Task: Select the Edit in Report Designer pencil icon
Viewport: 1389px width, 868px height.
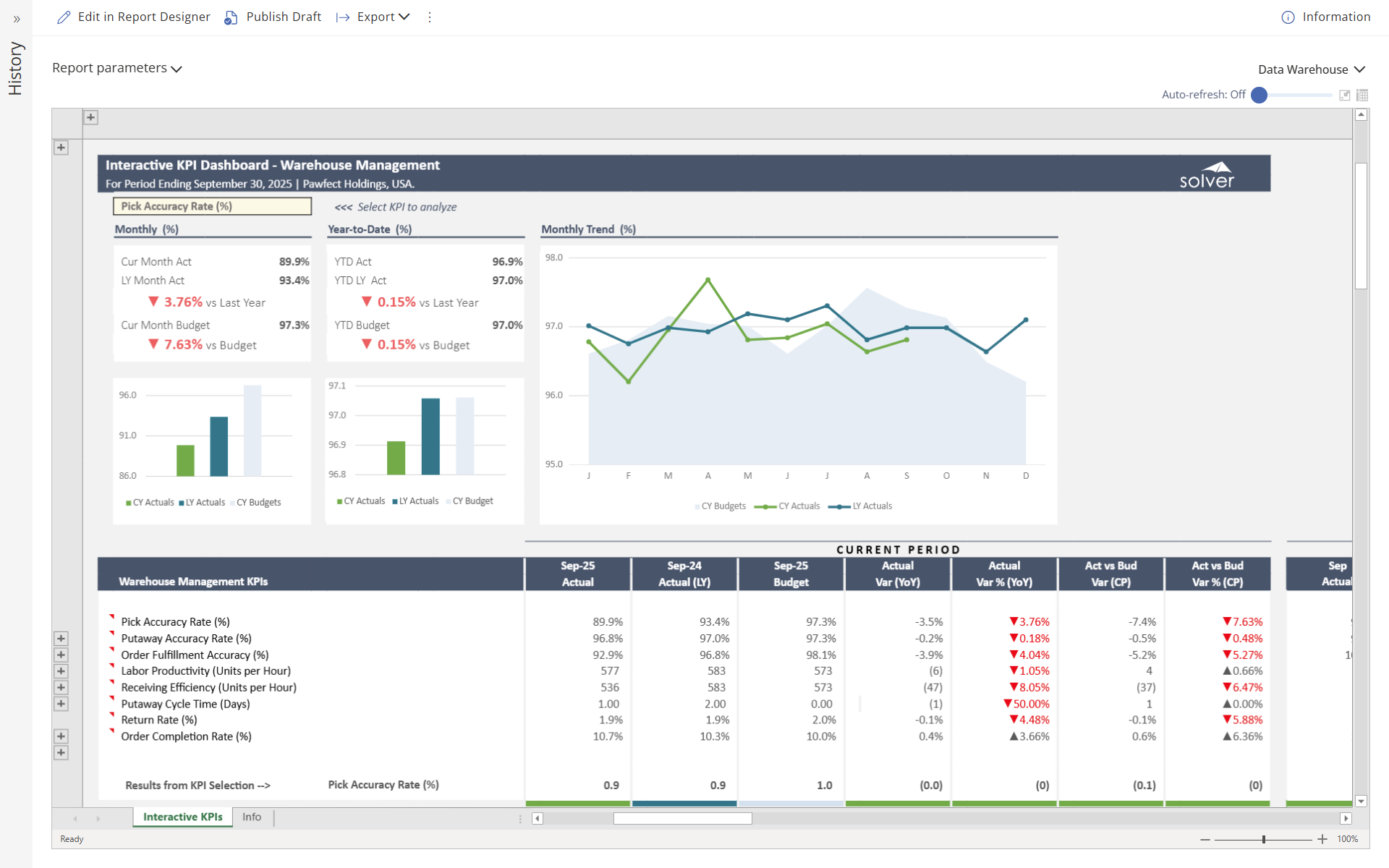Action: pos(64,17)
